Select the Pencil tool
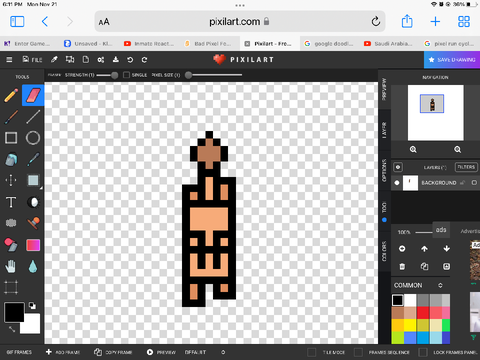Viewport: 480px width, 360px height. (11, 95)
